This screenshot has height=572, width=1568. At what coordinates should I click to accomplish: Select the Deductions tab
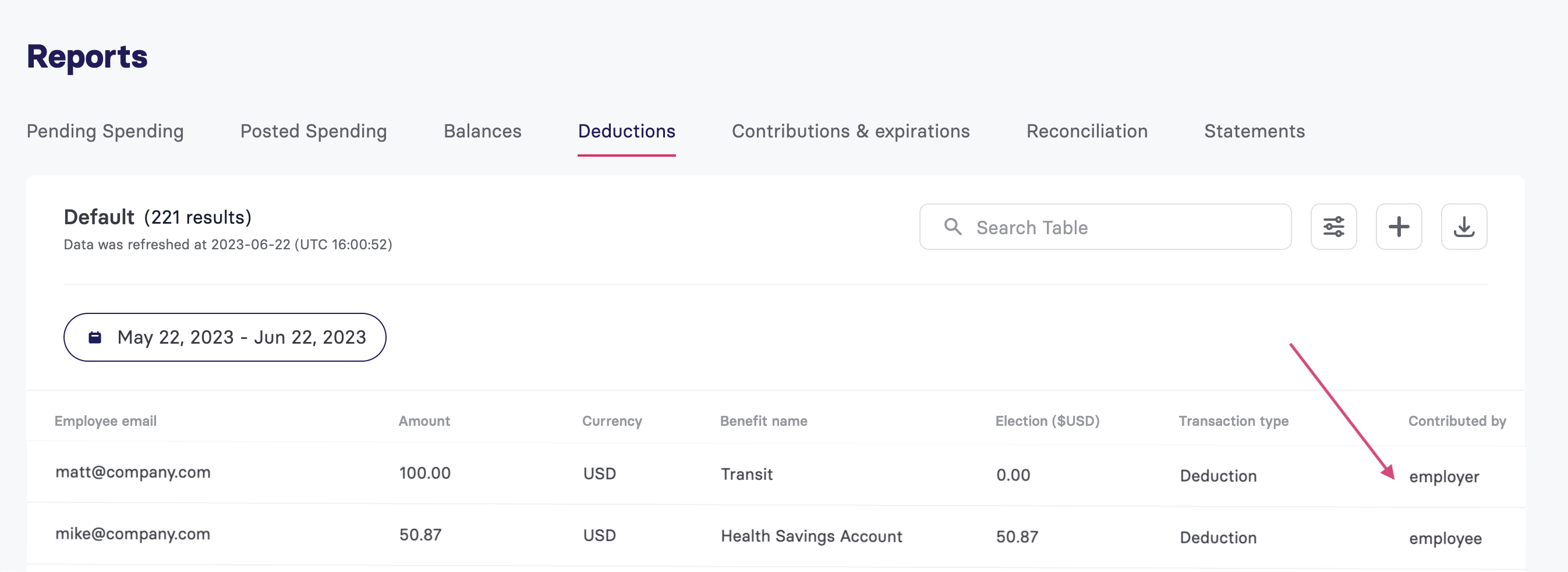[x=627, y=131]
